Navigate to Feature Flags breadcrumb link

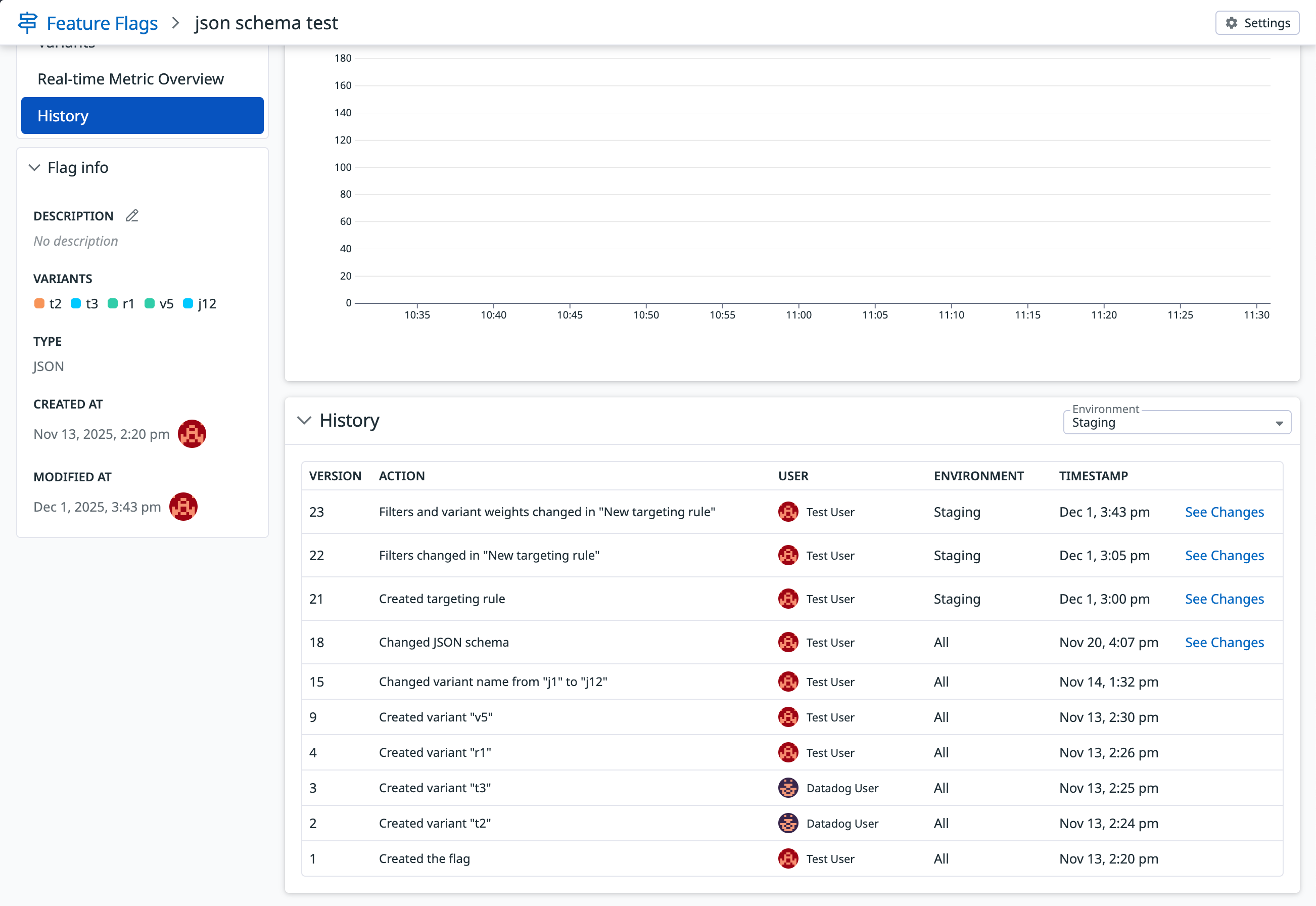coord(102,23)
